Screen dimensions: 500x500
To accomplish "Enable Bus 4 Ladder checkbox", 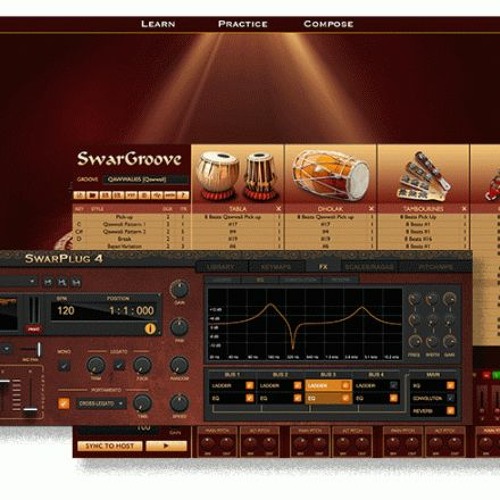I will (394, 386).
